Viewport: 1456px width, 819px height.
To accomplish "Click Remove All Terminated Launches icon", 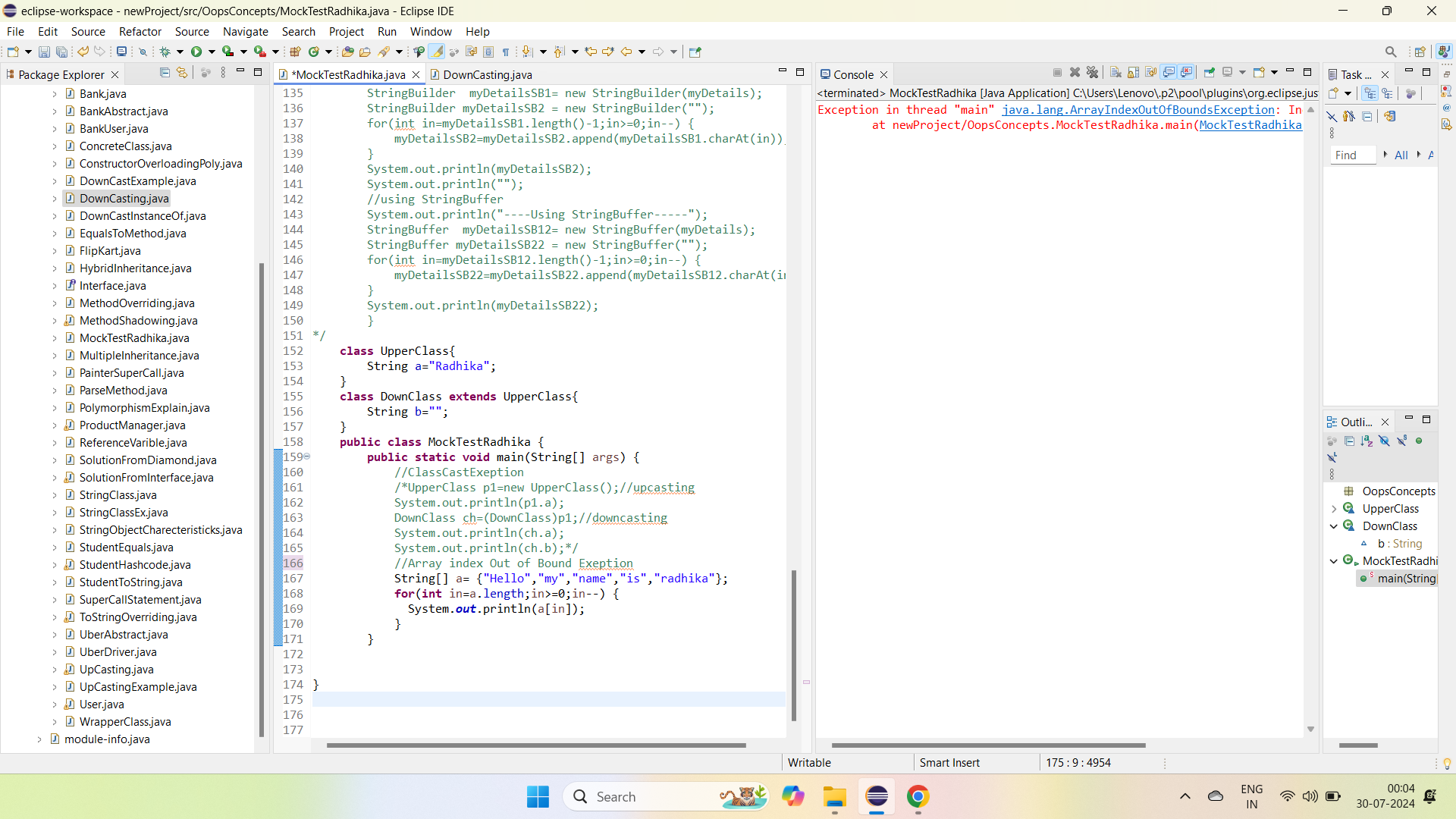I will 1092,73.
